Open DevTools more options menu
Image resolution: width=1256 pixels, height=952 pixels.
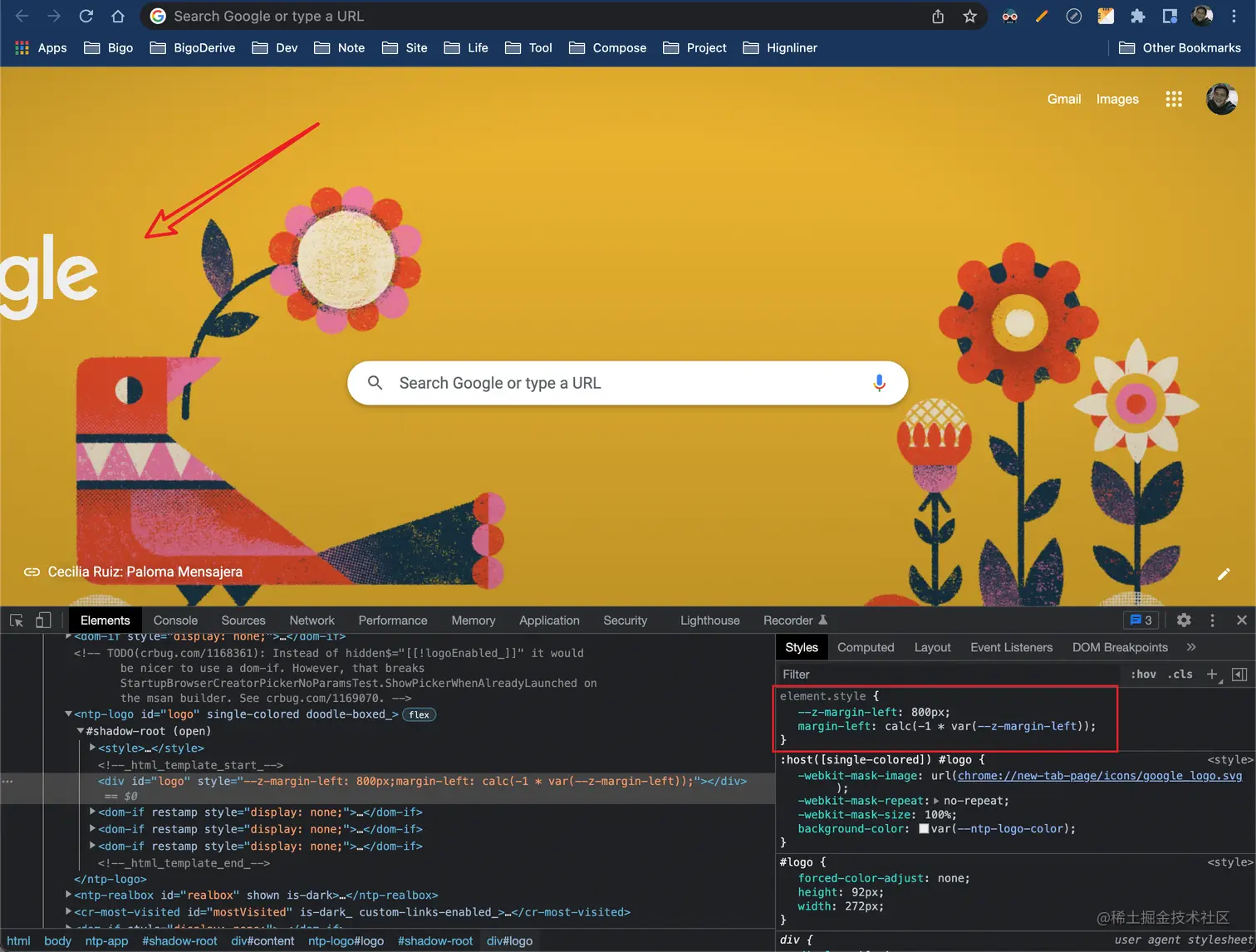(x=1212, y=621)
